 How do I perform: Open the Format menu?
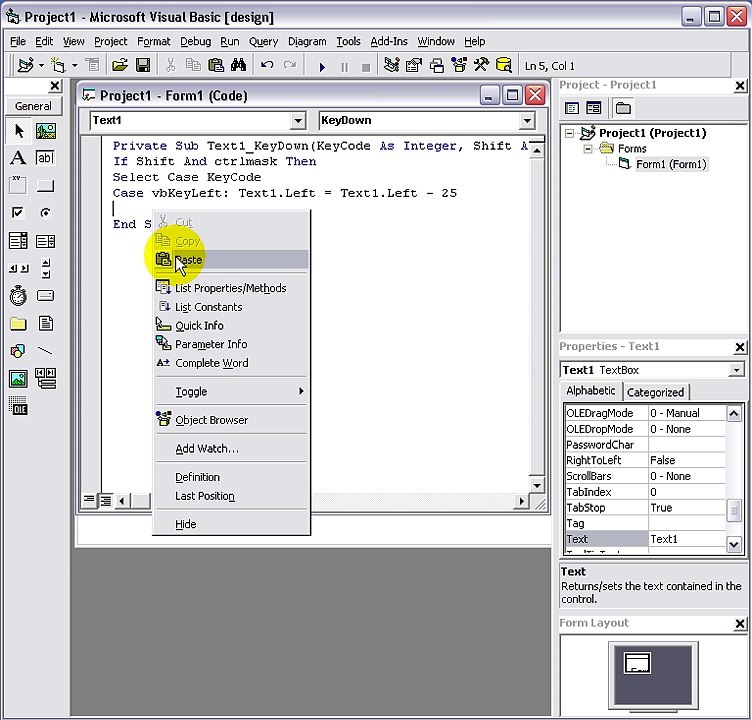pyautogui.click(x=153, y=42)
